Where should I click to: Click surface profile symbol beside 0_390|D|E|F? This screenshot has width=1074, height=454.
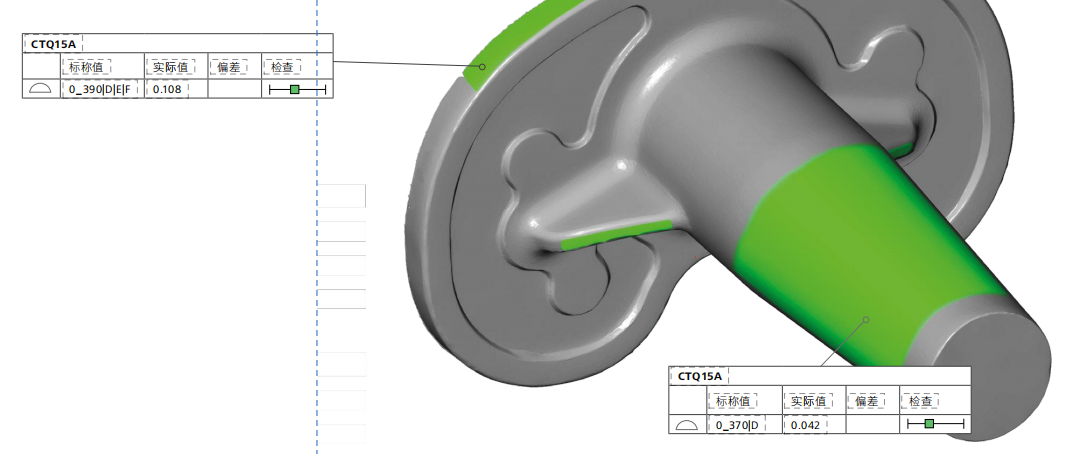coord(41,88)
